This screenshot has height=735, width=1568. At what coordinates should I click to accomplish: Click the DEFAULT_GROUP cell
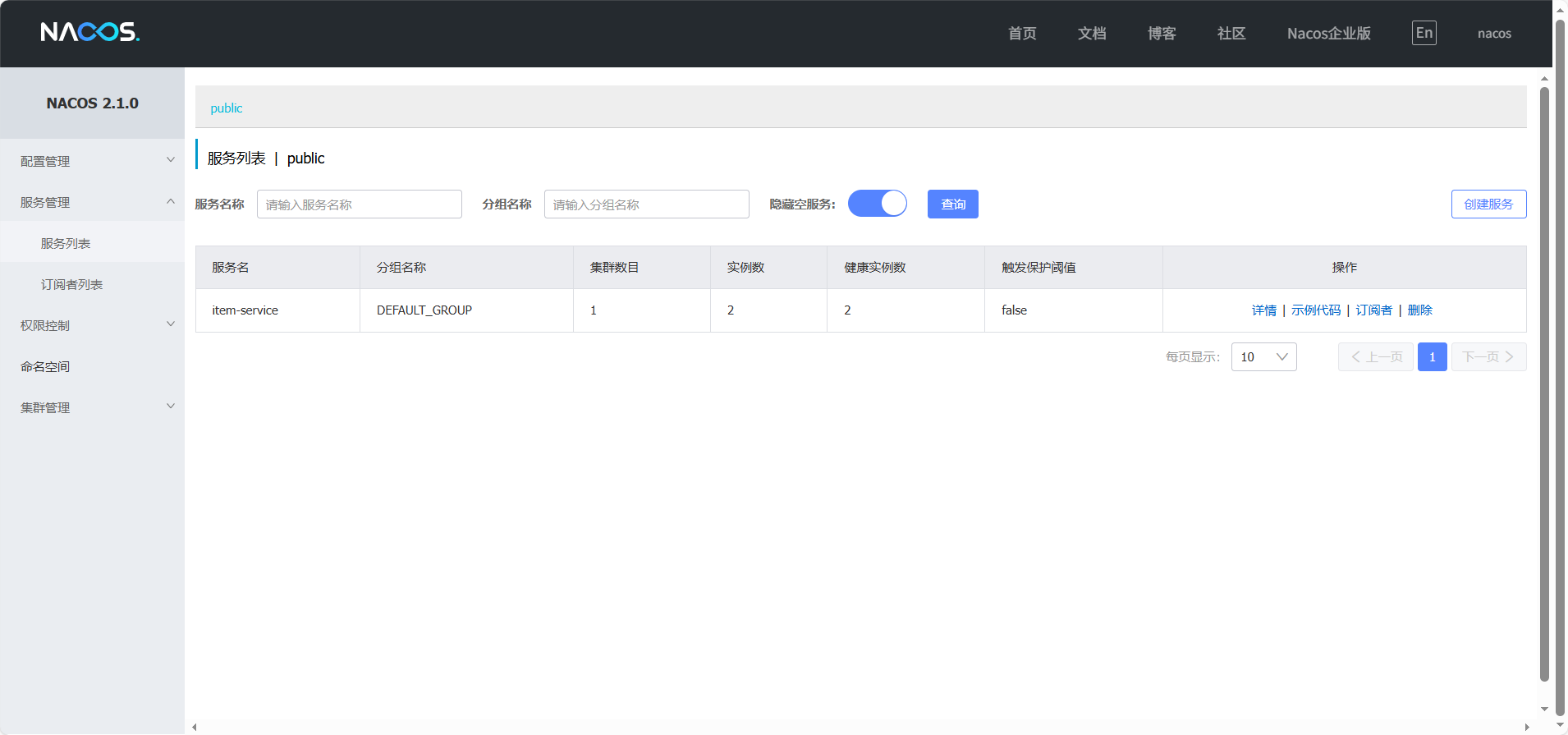pos(466,310)
